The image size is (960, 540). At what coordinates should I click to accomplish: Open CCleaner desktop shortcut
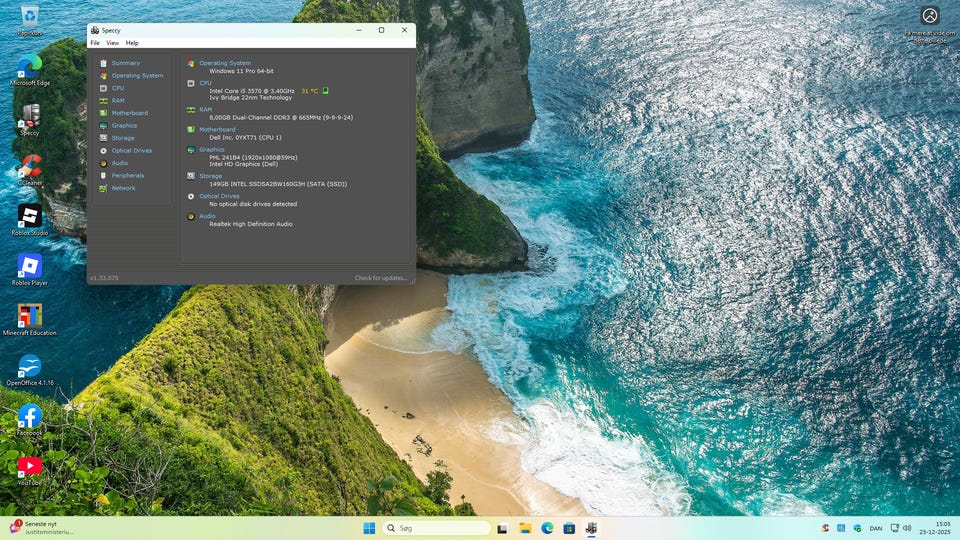click(x=30, y=165)
